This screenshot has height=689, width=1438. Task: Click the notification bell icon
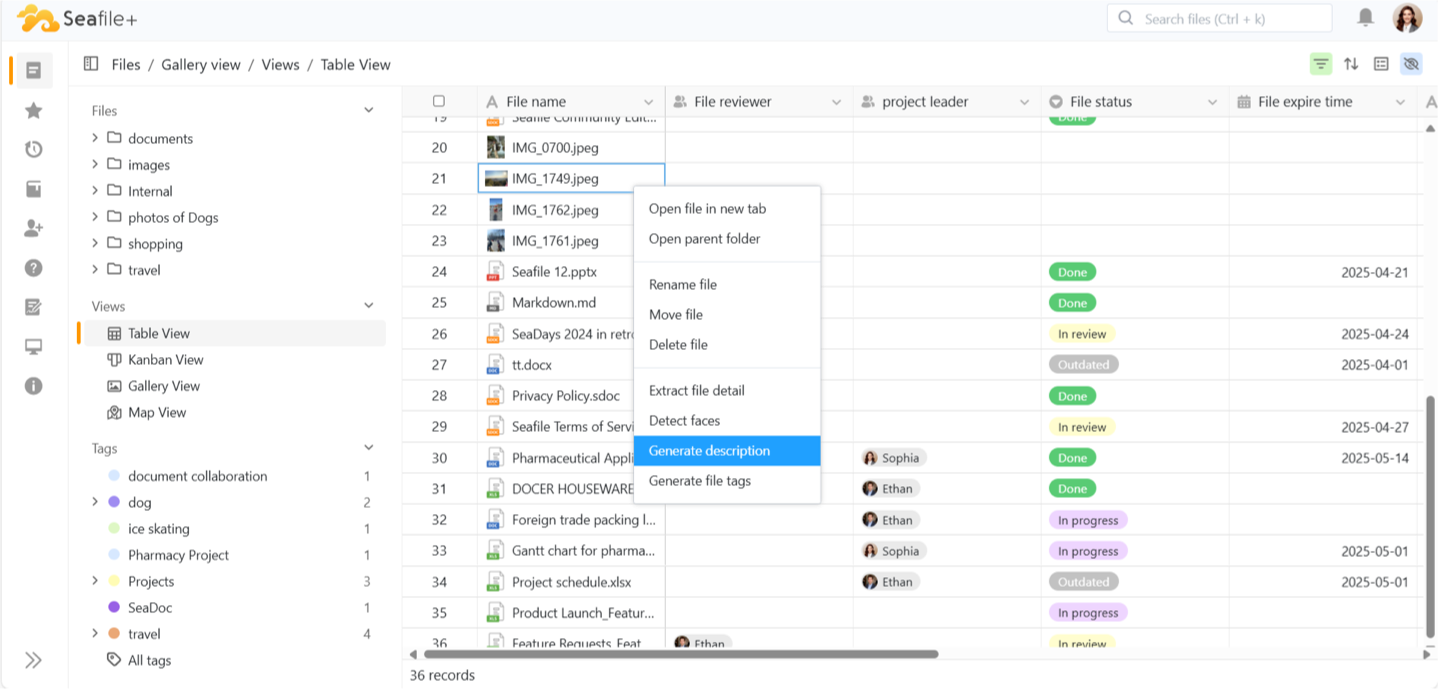pos(1365,17)
